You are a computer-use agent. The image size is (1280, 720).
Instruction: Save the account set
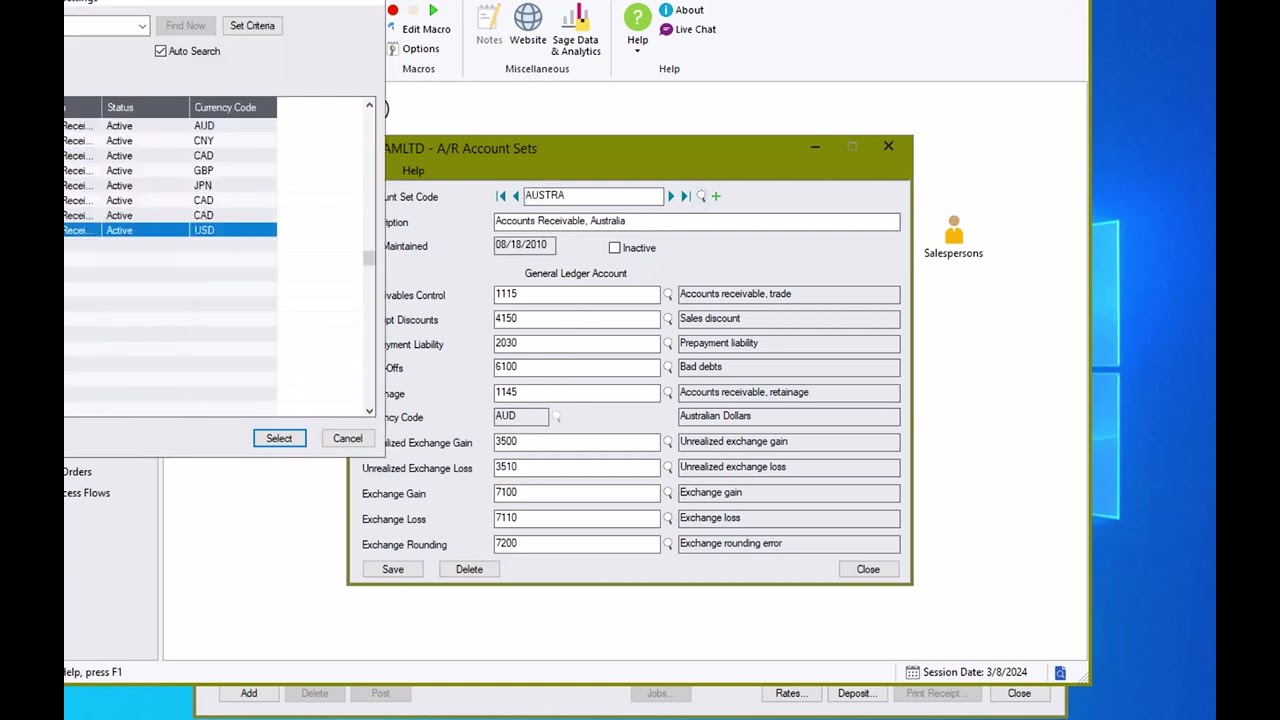coord(393,570)
